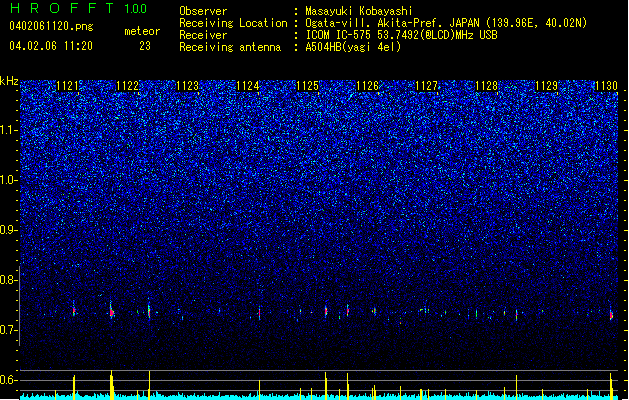Click the 'Observer' field label

(x=203, y=11)
